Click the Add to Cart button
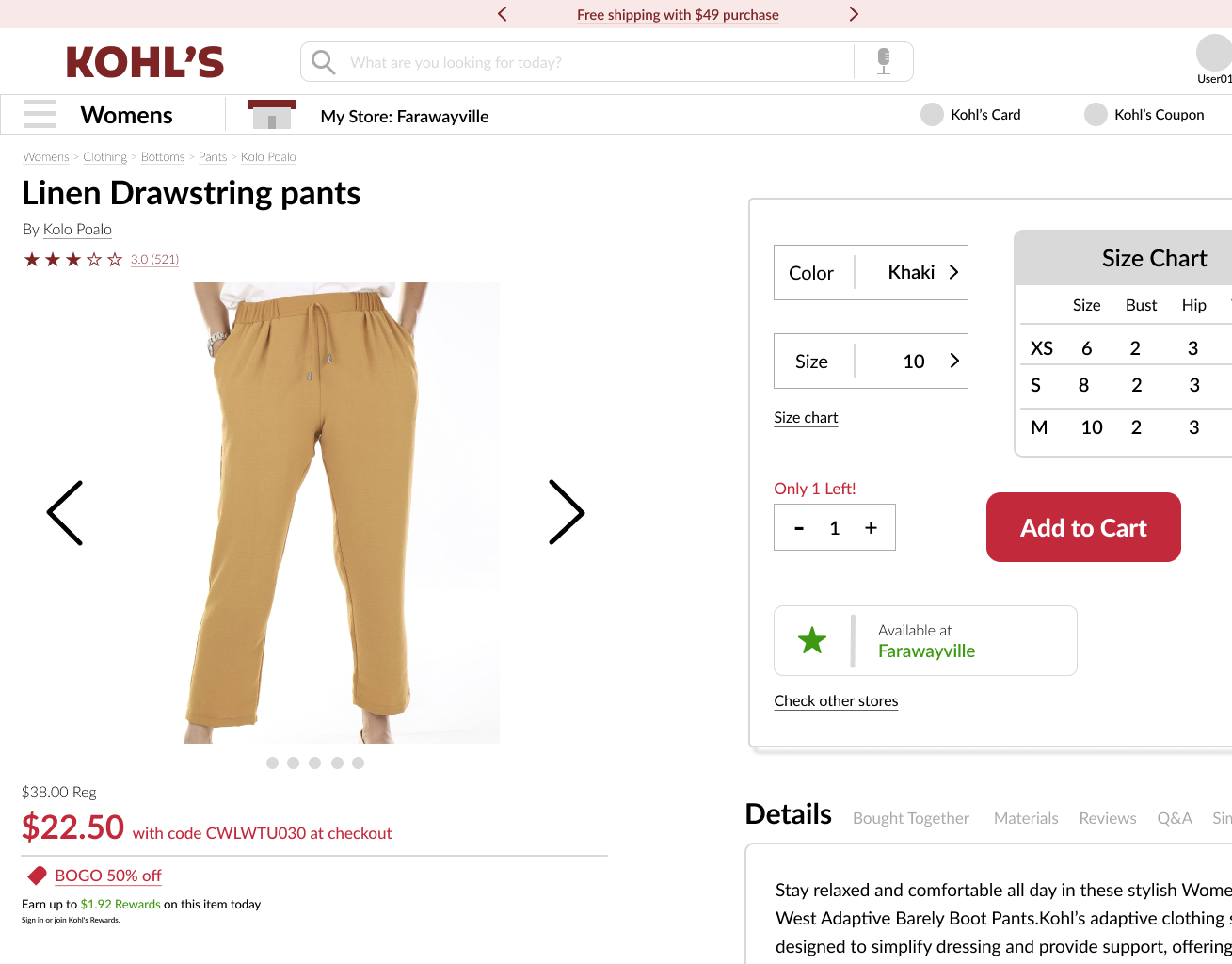Image resolution: width=1232 pixels, height=964 pixels. pos(1083,527)
